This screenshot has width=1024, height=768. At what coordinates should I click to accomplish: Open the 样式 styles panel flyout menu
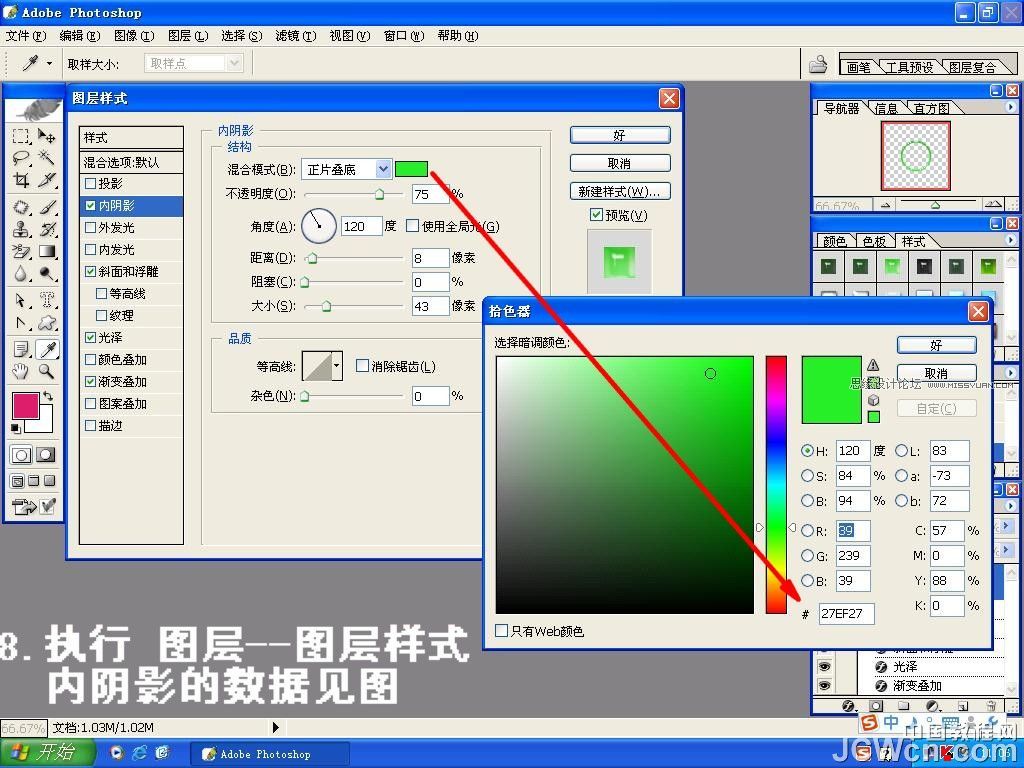(1010, 240)
